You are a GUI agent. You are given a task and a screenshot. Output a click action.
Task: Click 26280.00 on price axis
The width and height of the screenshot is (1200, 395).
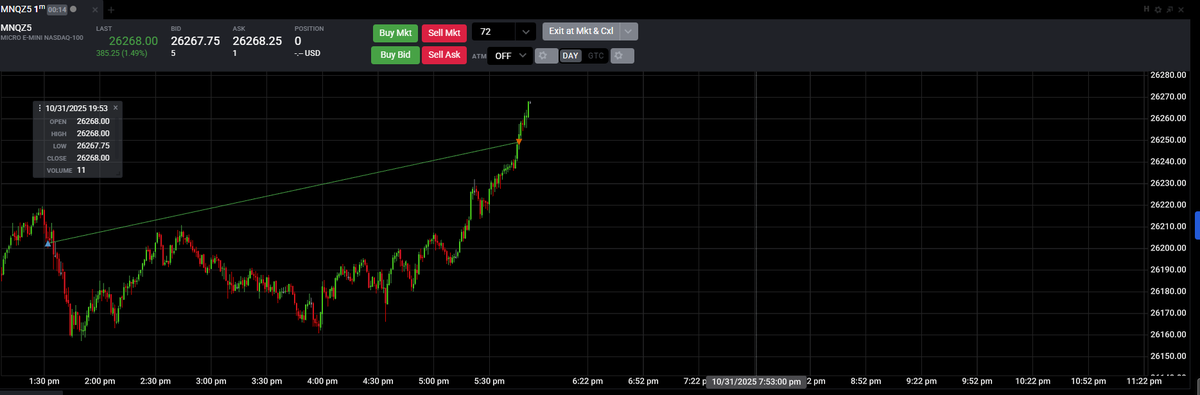tap(1168, 75)
